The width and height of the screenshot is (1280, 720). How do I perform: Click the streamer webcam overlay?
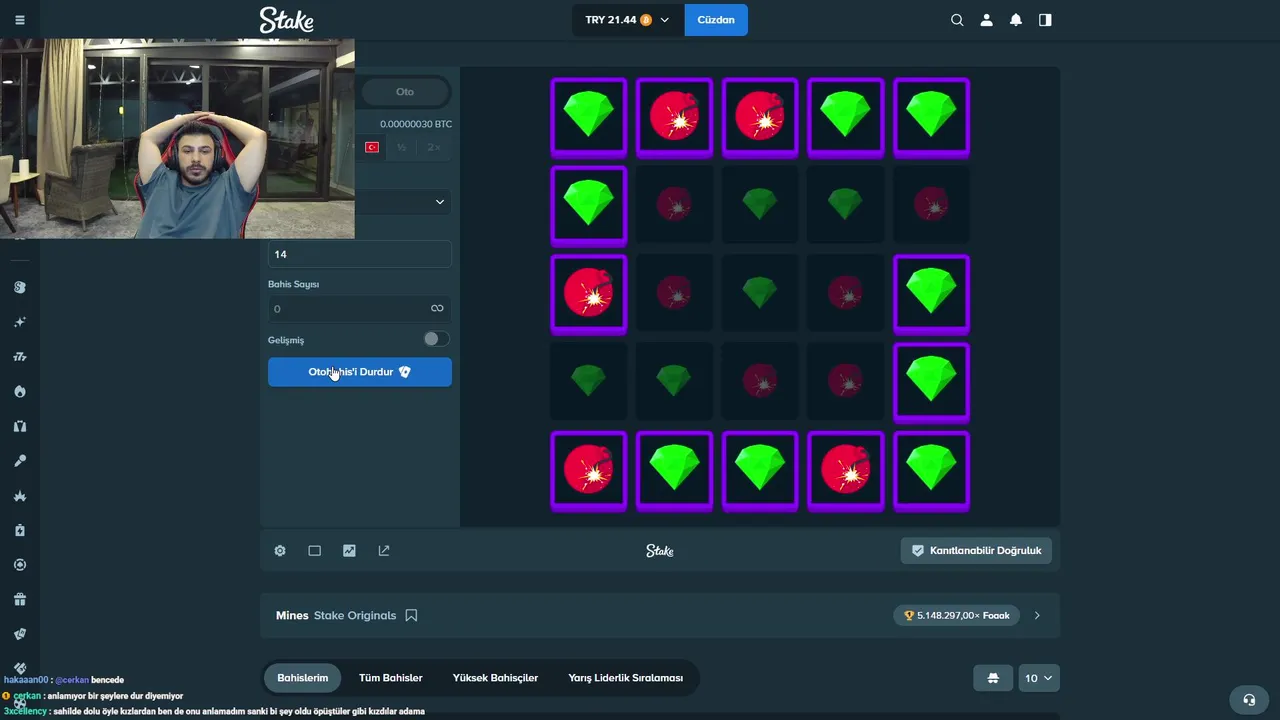(177, 139)
